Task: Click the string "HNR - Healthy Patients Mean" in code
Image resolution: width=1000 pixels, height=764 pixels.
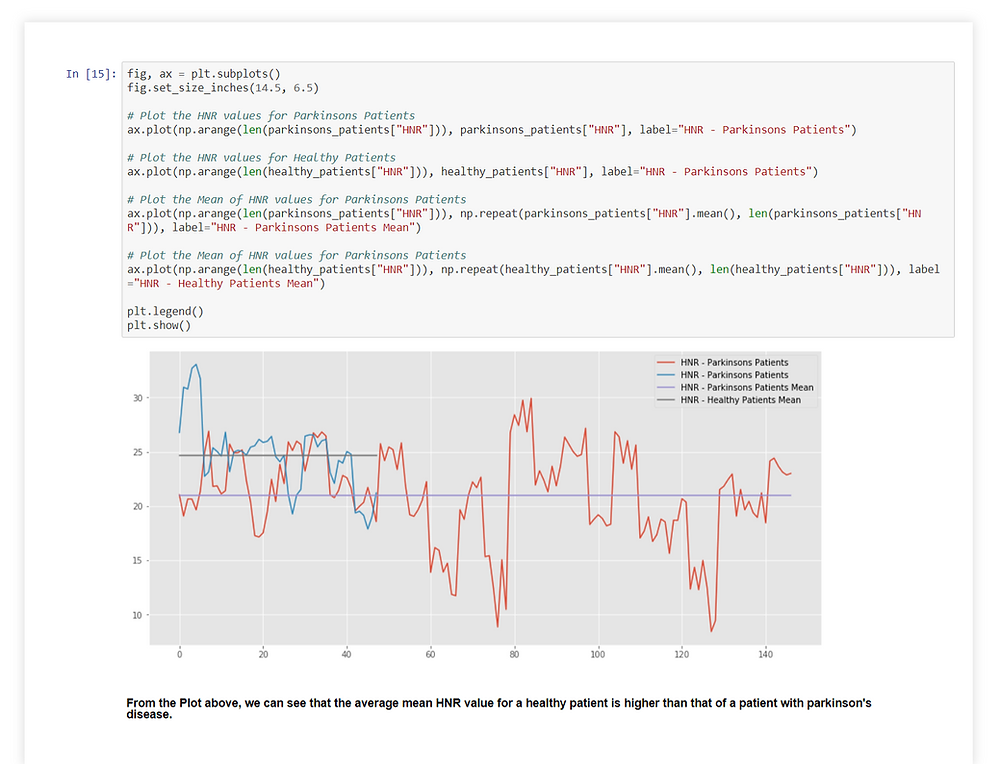Action: pyautogui.click(x=226, y=284)
